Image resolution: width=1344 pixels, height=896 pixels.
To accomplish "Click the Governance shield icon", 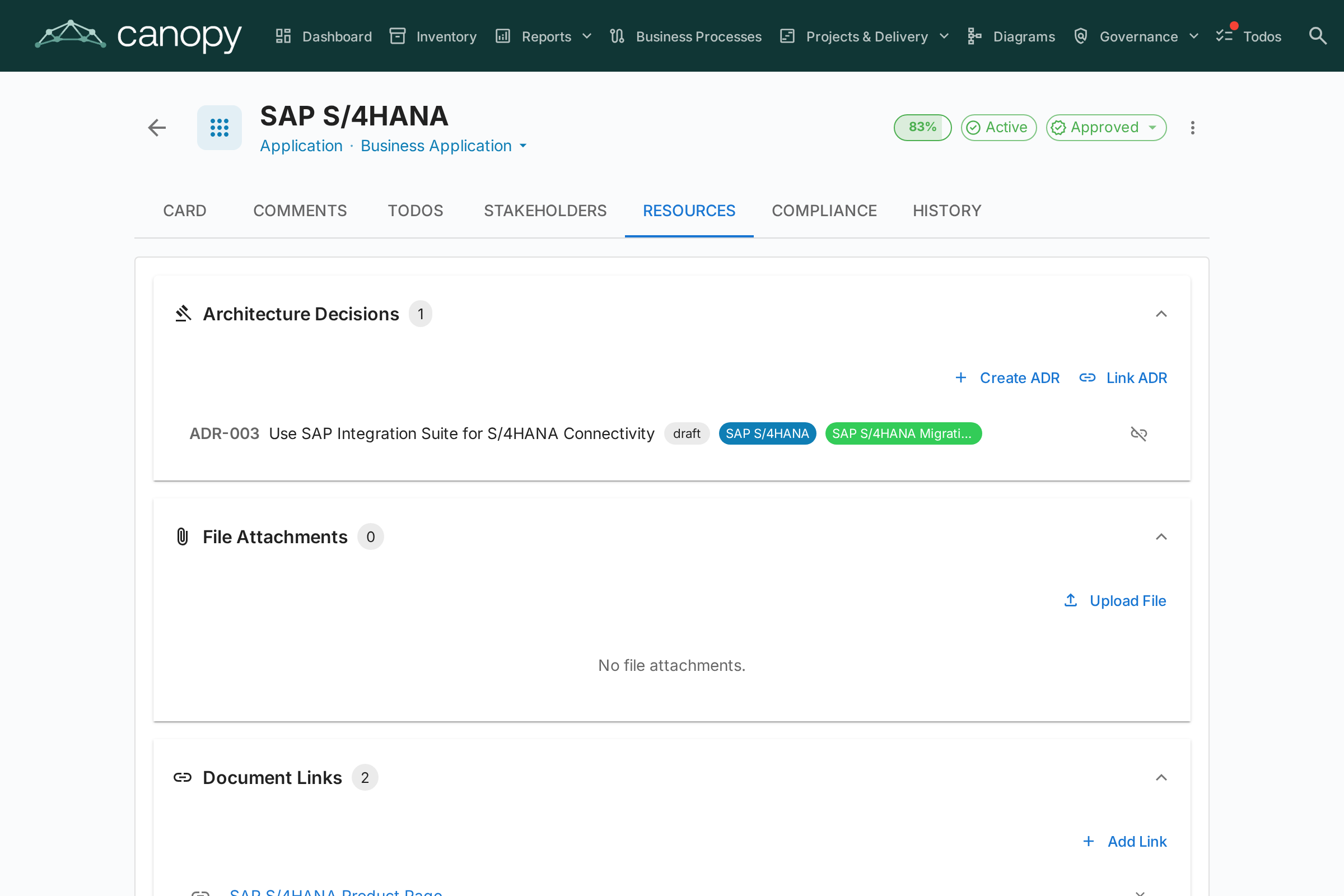I will [1081, 36].
